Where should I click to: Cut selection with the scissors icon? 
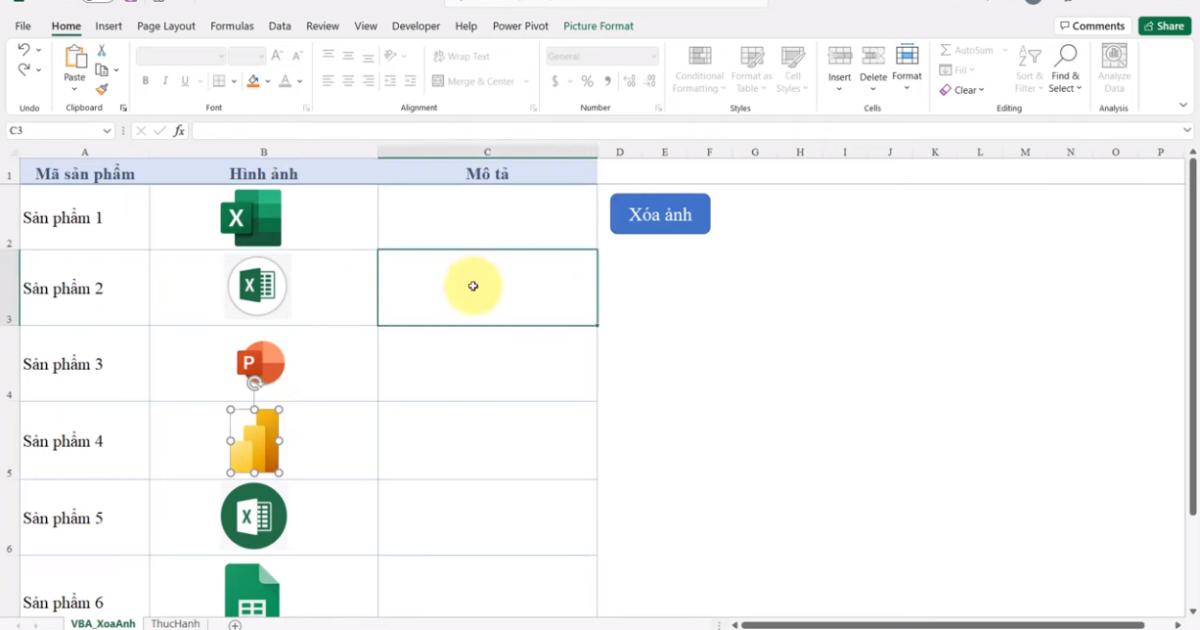click(101, 50)
